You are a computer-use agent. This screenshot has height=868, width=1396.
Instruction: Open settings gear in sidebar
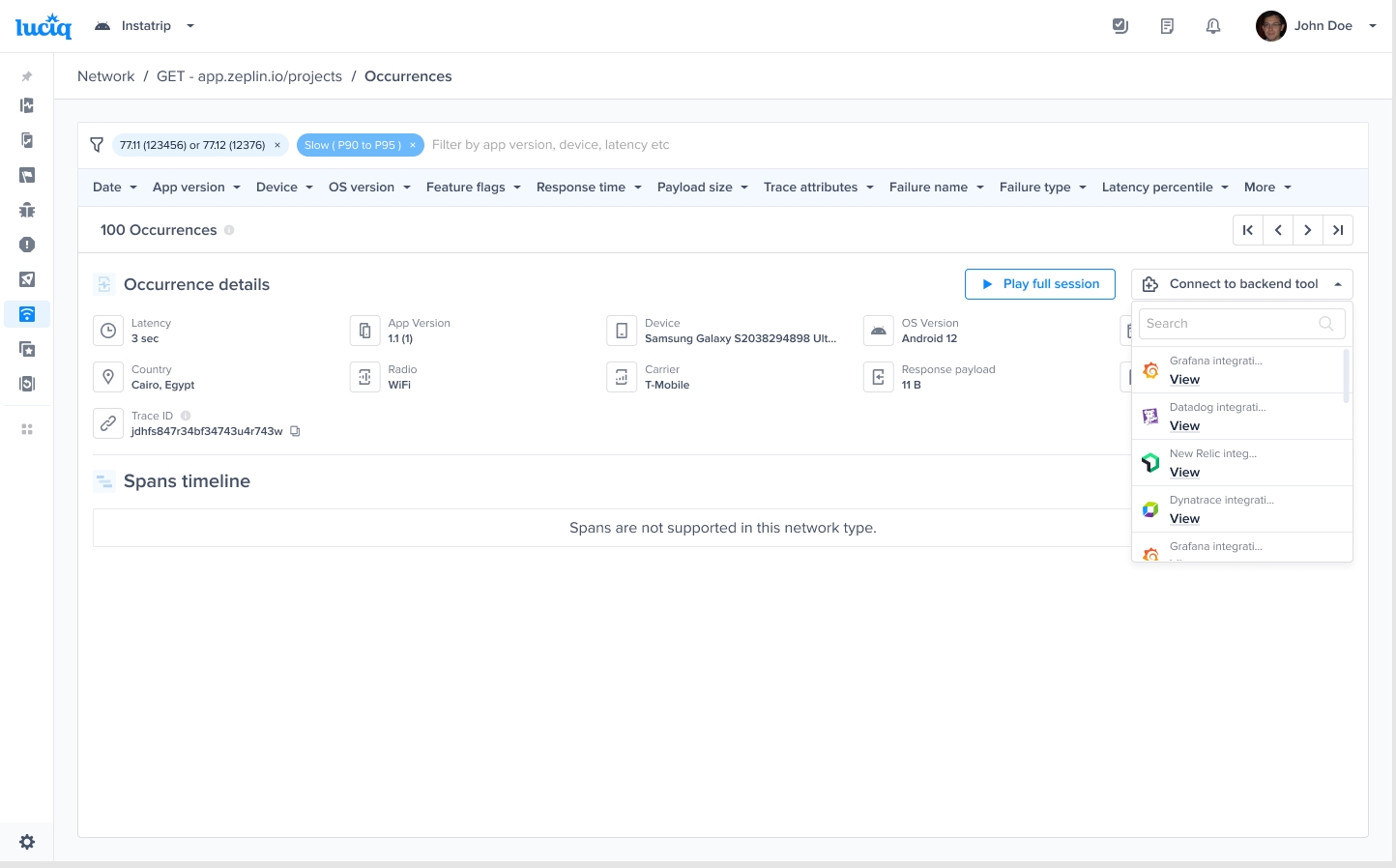tap(27, 842)
